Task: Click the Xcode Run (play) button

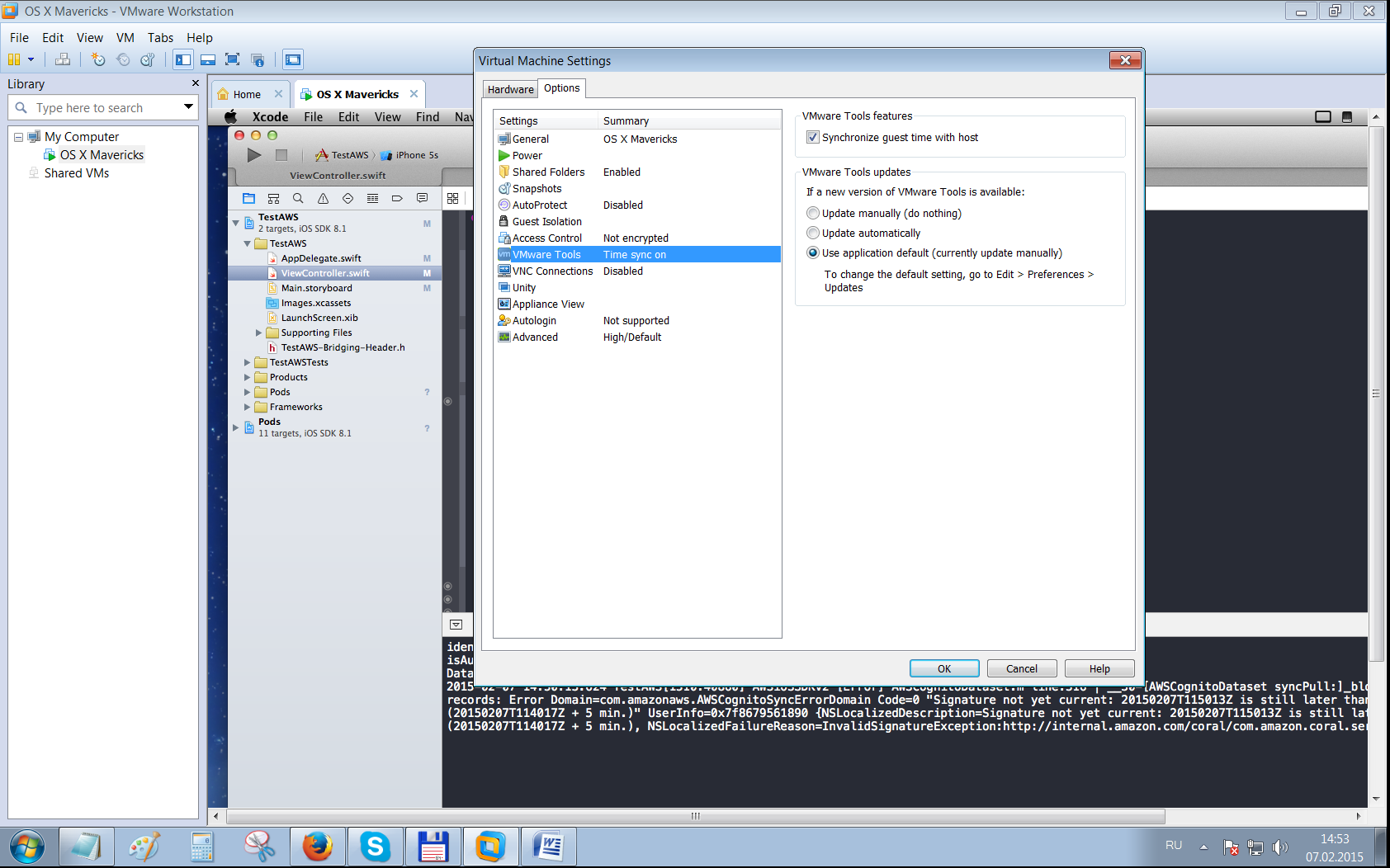Action: click(254, 155)
